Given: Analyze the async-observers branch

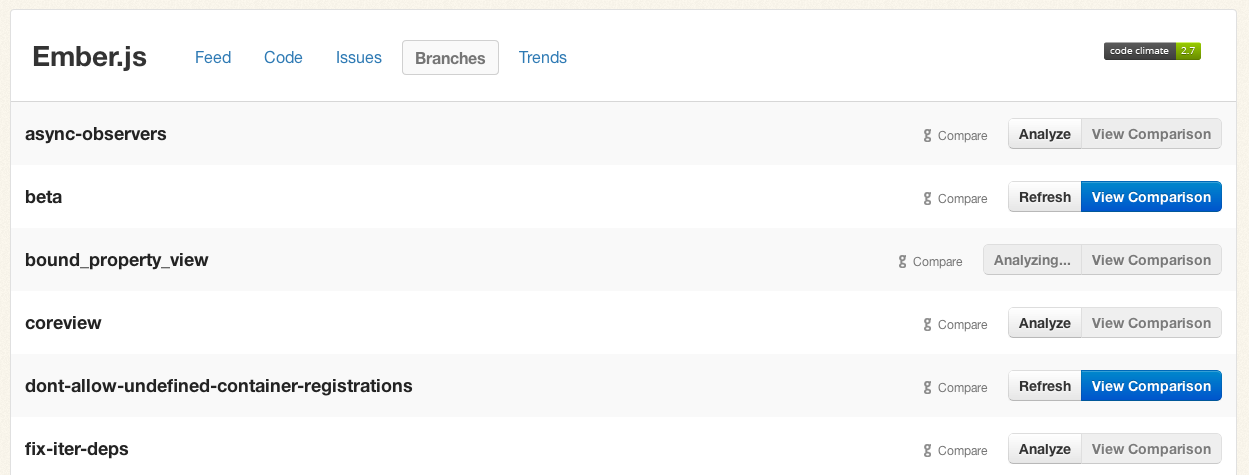Looking at the screenshot, I should click(x=1045, y=134).
